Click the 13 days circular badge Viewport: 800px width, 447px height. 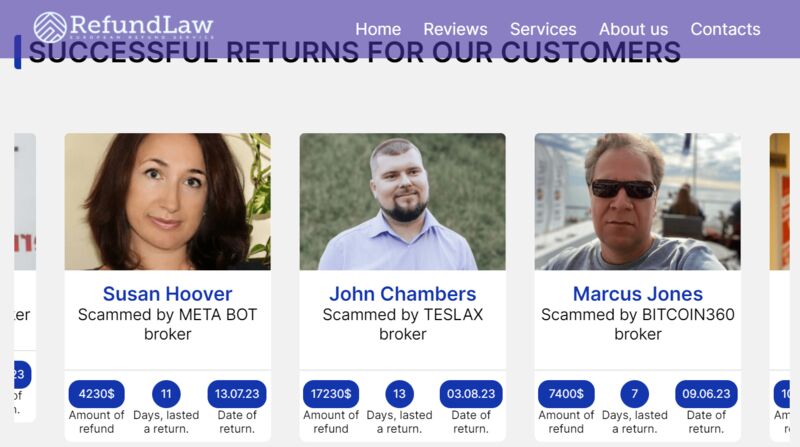[x=399, y=394]
